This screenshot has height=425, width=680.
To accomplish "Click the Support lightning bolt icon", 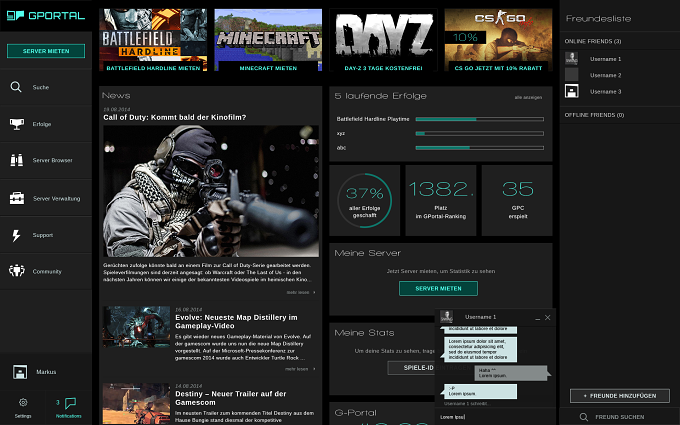I will pyautogui.click(x=16, y=235).
